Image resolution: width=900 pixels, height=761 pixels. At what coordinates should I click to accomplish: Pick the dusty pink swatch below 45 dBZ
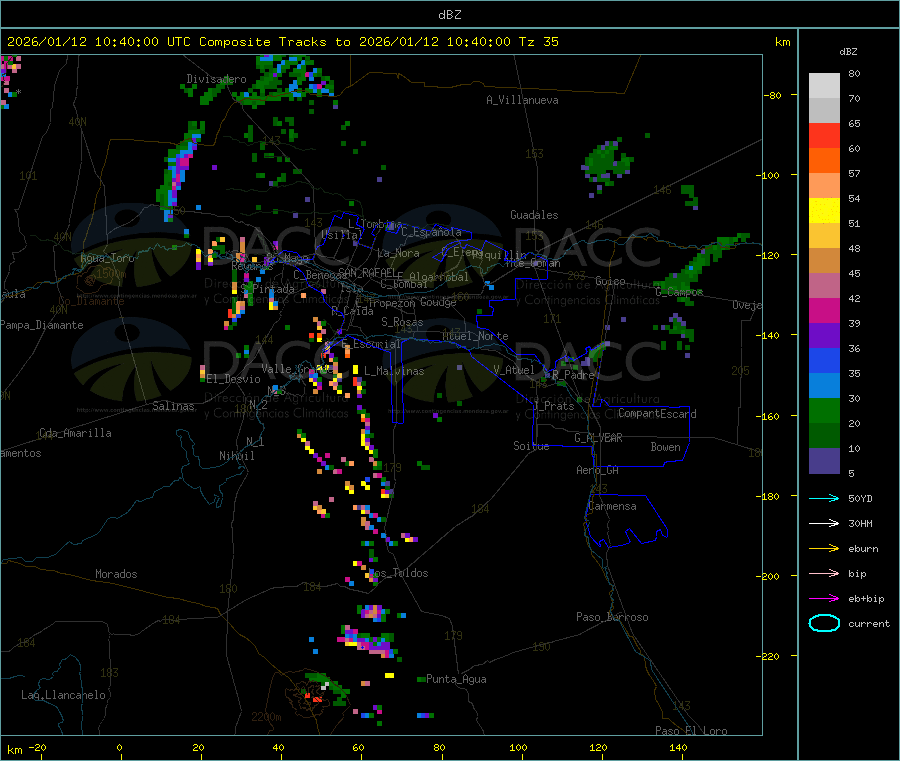[x=824, y=286]
